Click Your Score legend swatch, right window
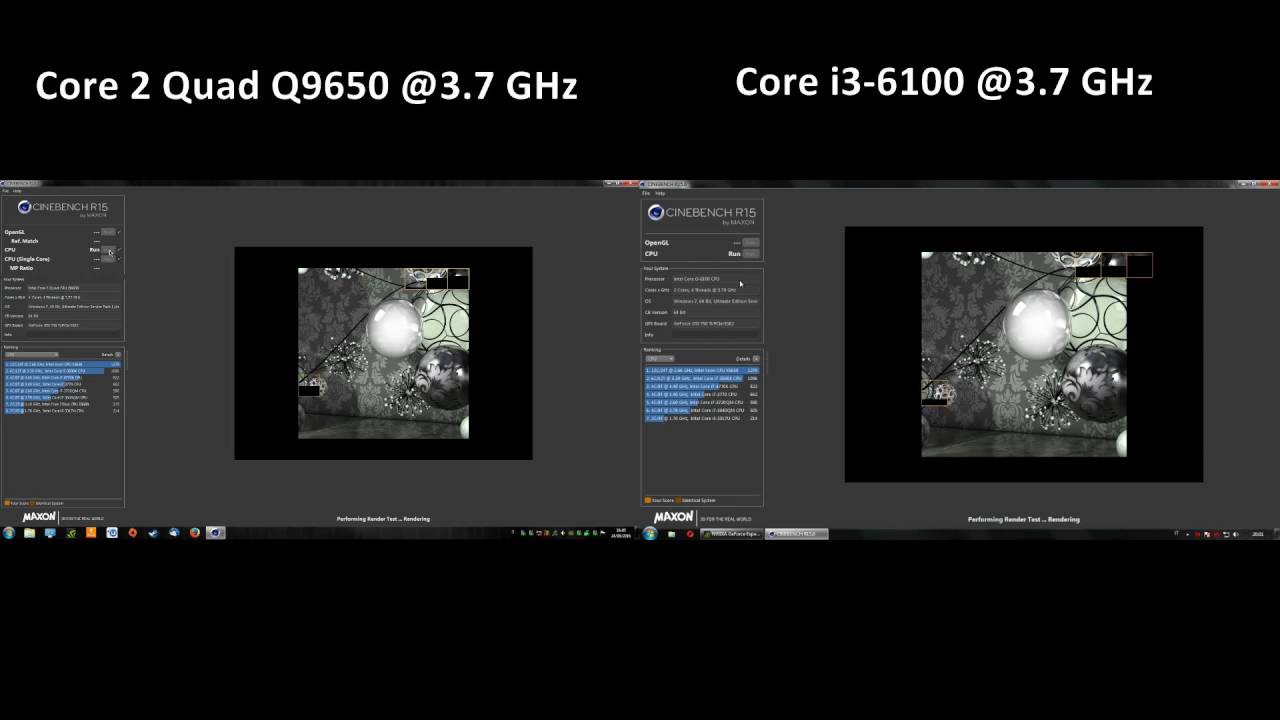This screenshot has height=720, width=1280. 648,500
